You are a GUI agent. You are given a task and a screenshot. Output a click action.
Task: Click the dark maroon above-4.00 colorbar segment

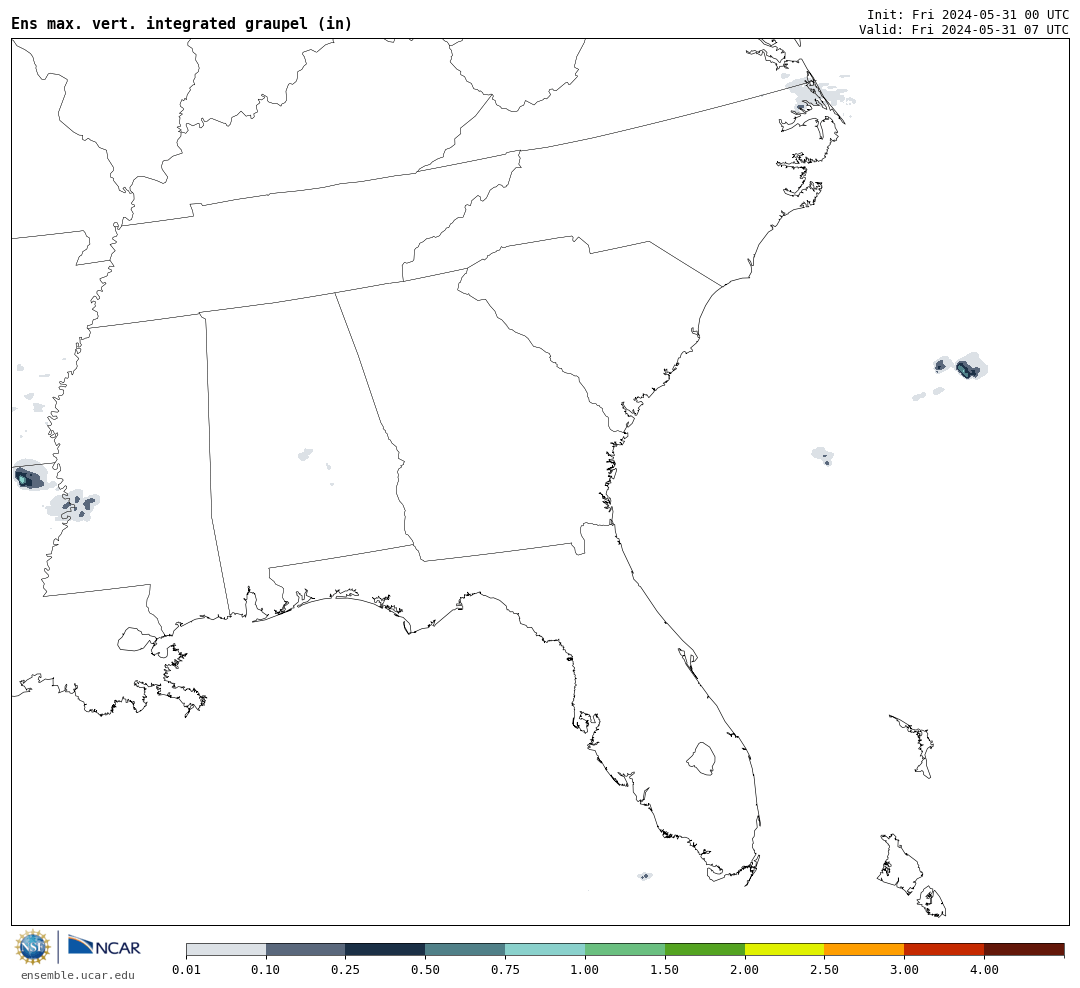tap(1024, 949)
